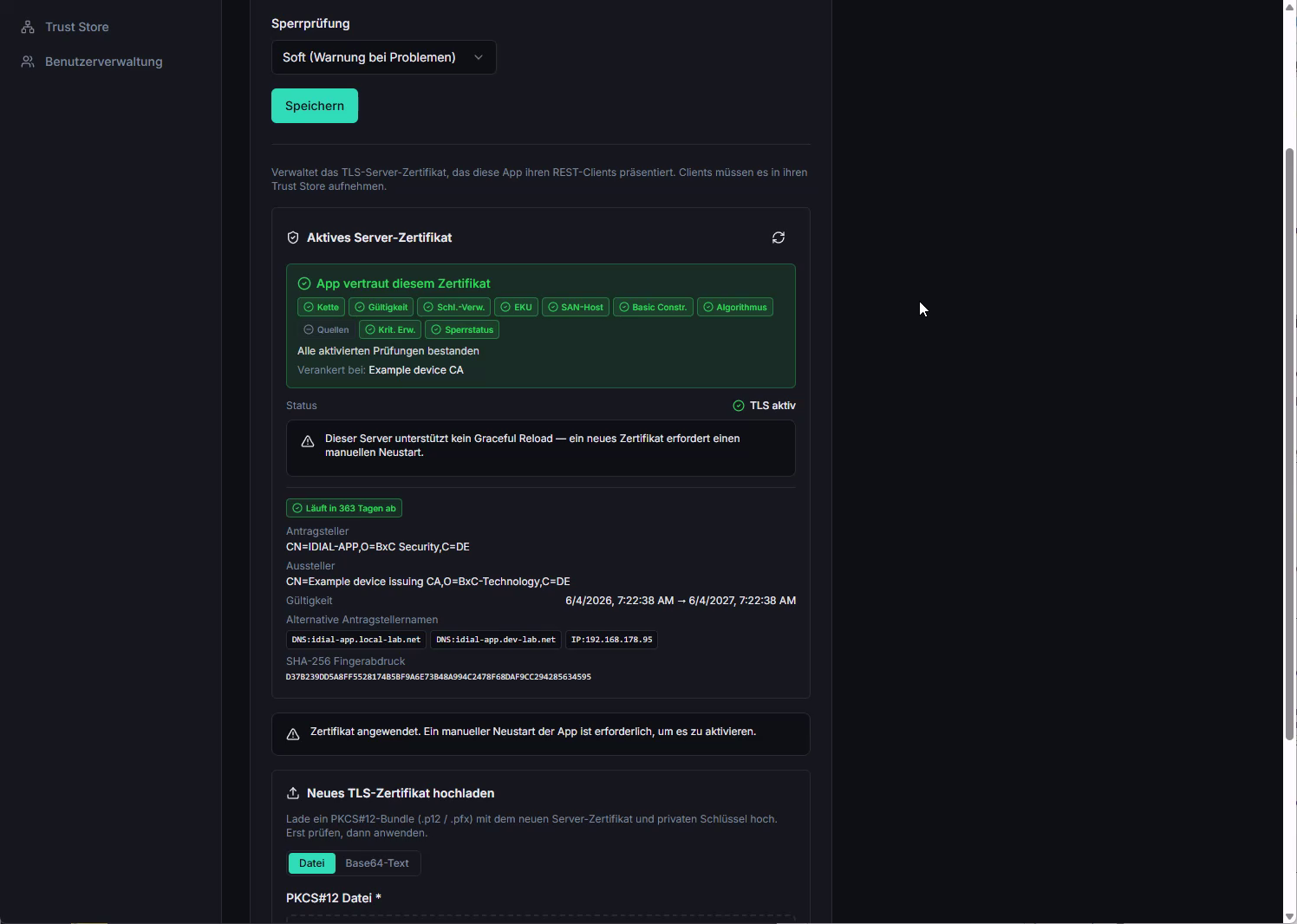
Task: Refresh the active server certificate
Action: pos(779,238)
